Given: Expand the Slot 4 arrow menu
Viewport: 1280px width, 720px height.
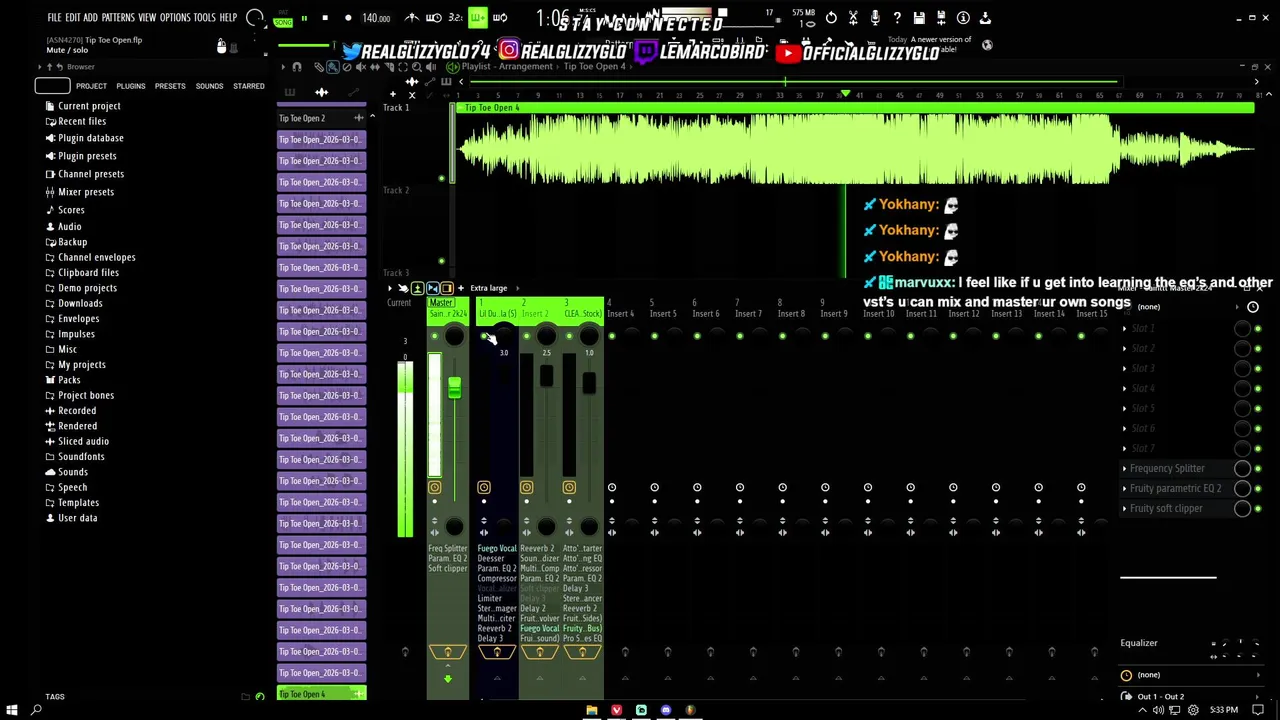Looking at the screenshot, I should [x=1124, y=389].
